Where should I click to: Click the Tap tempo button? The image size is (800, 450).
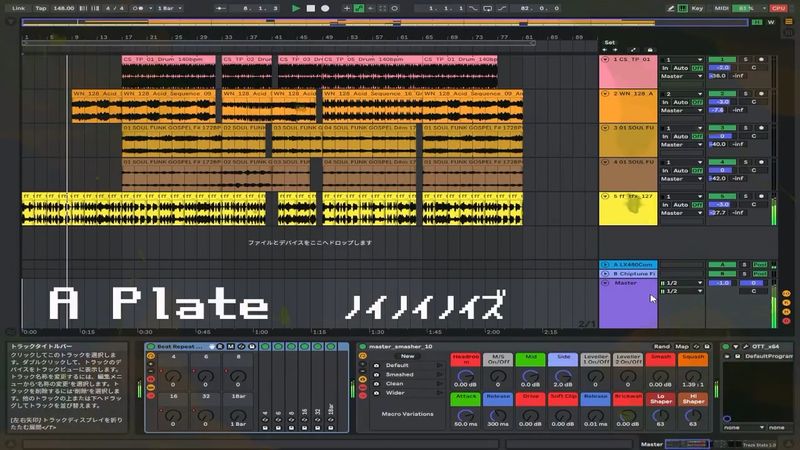coord(41,8)
